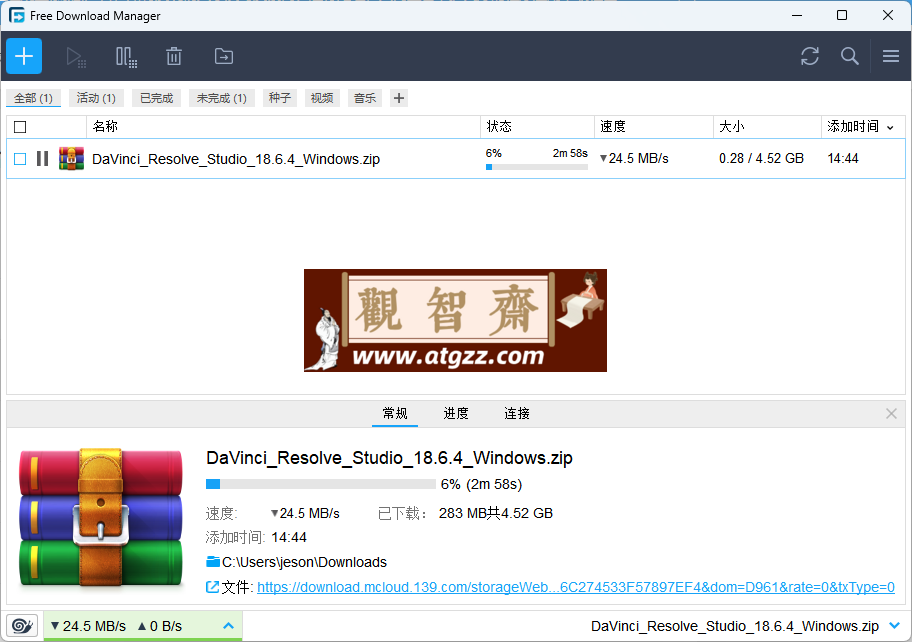Screen dimensions: 912x642
Task: Add a custom filter tag with plus
Action: [398, 98]
